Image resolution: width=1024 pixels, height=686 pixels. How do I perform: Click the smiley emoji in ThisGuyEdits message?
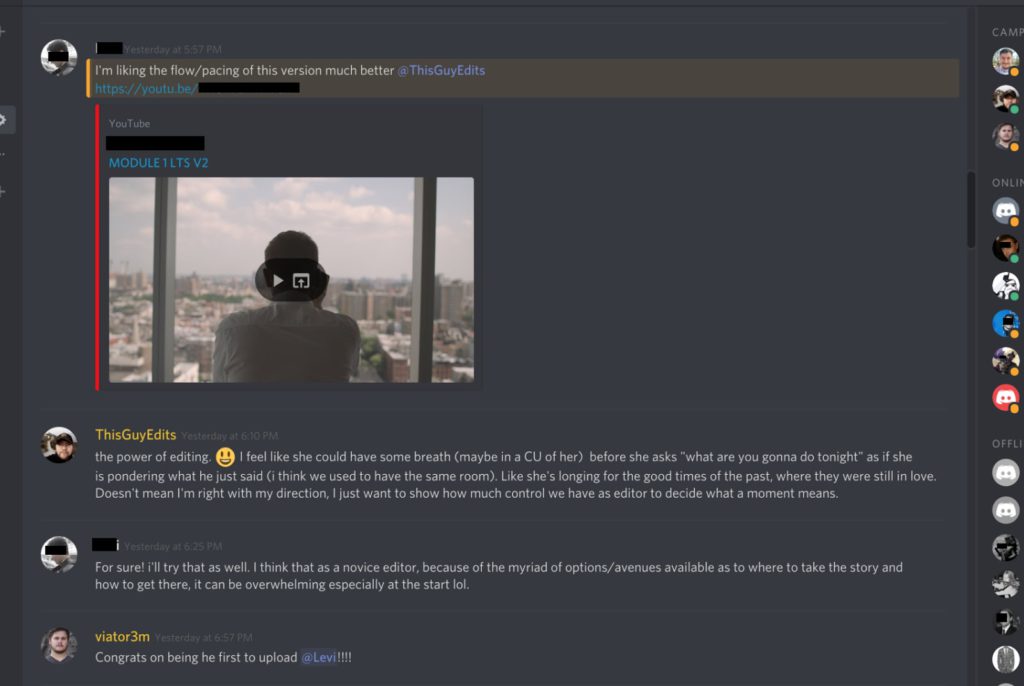pos(225,457)
